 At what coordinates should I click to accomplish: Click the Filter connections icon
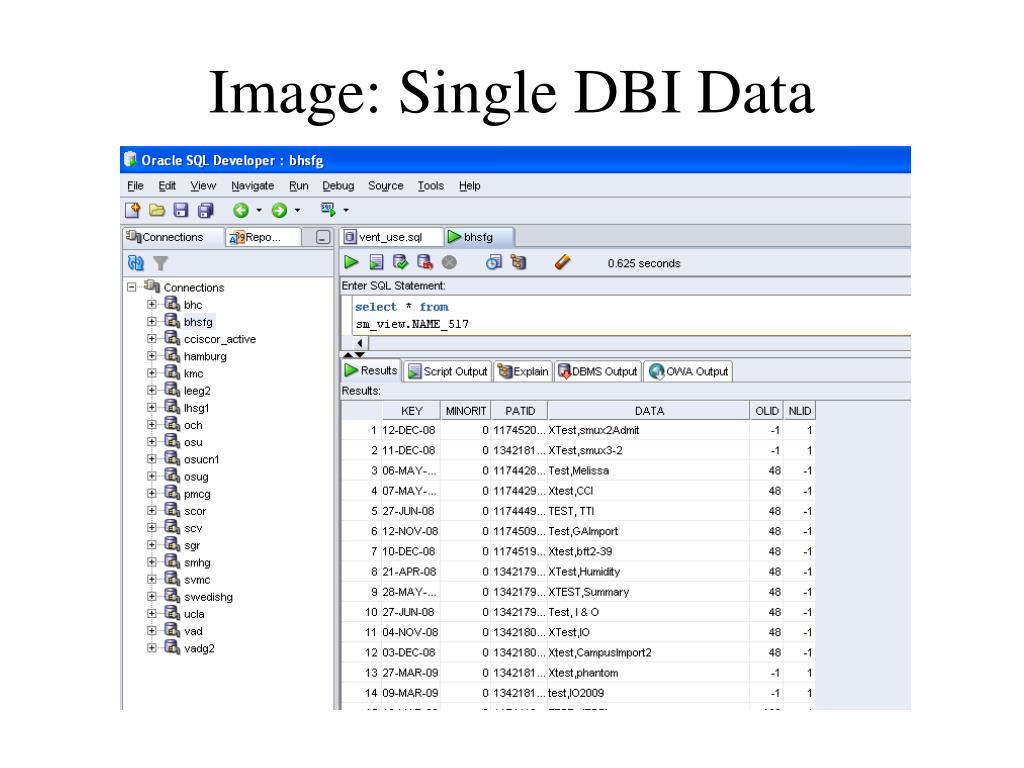(161, 263)
